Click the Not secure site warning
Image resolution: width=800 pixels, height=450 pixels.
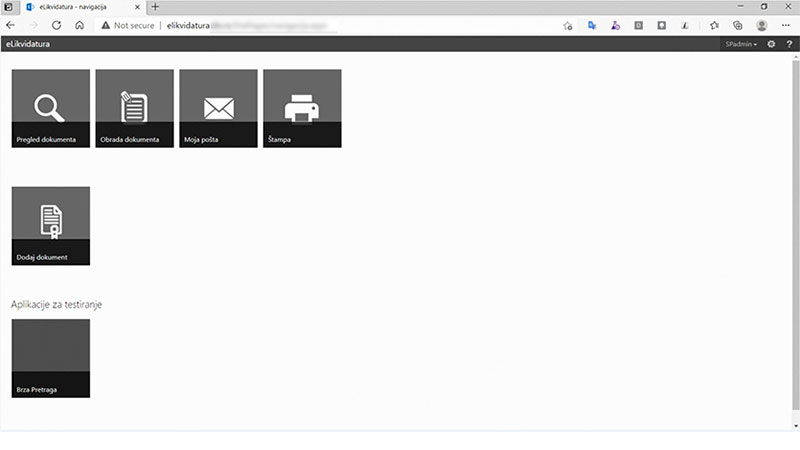coord(128,25)
